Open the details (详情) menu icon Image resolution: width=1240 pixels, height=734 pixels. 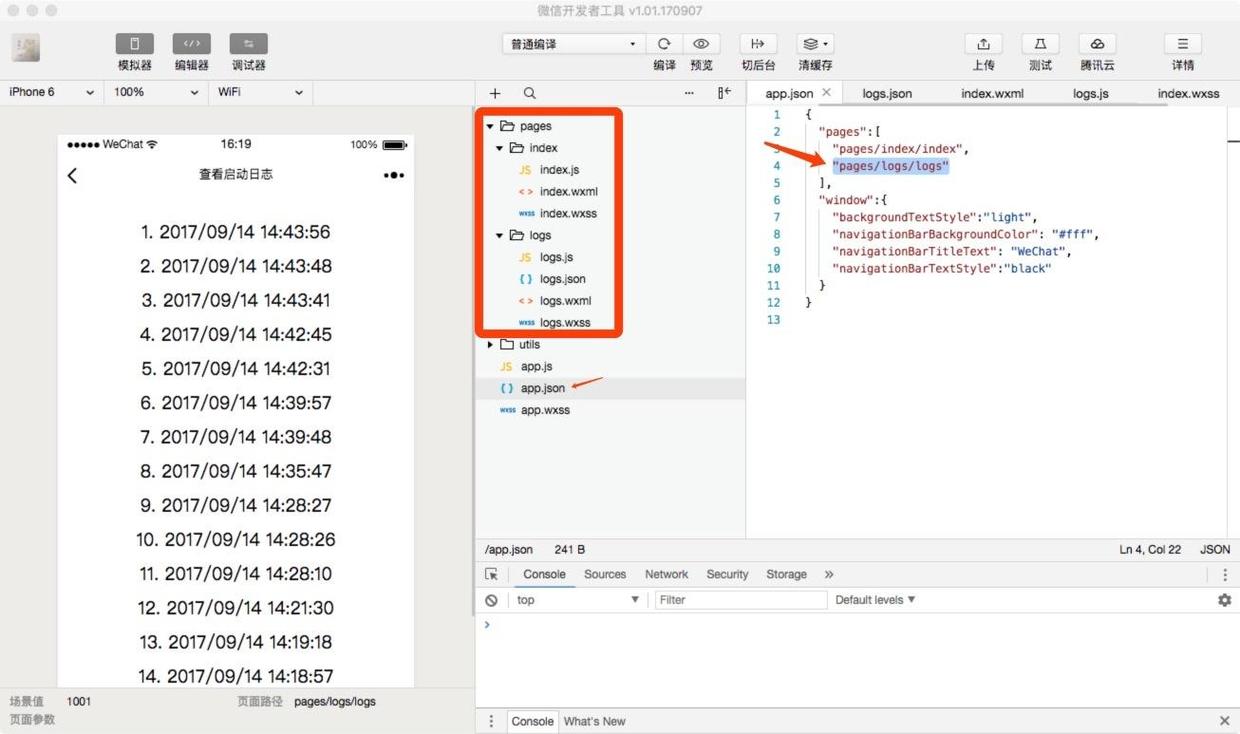1183,44
